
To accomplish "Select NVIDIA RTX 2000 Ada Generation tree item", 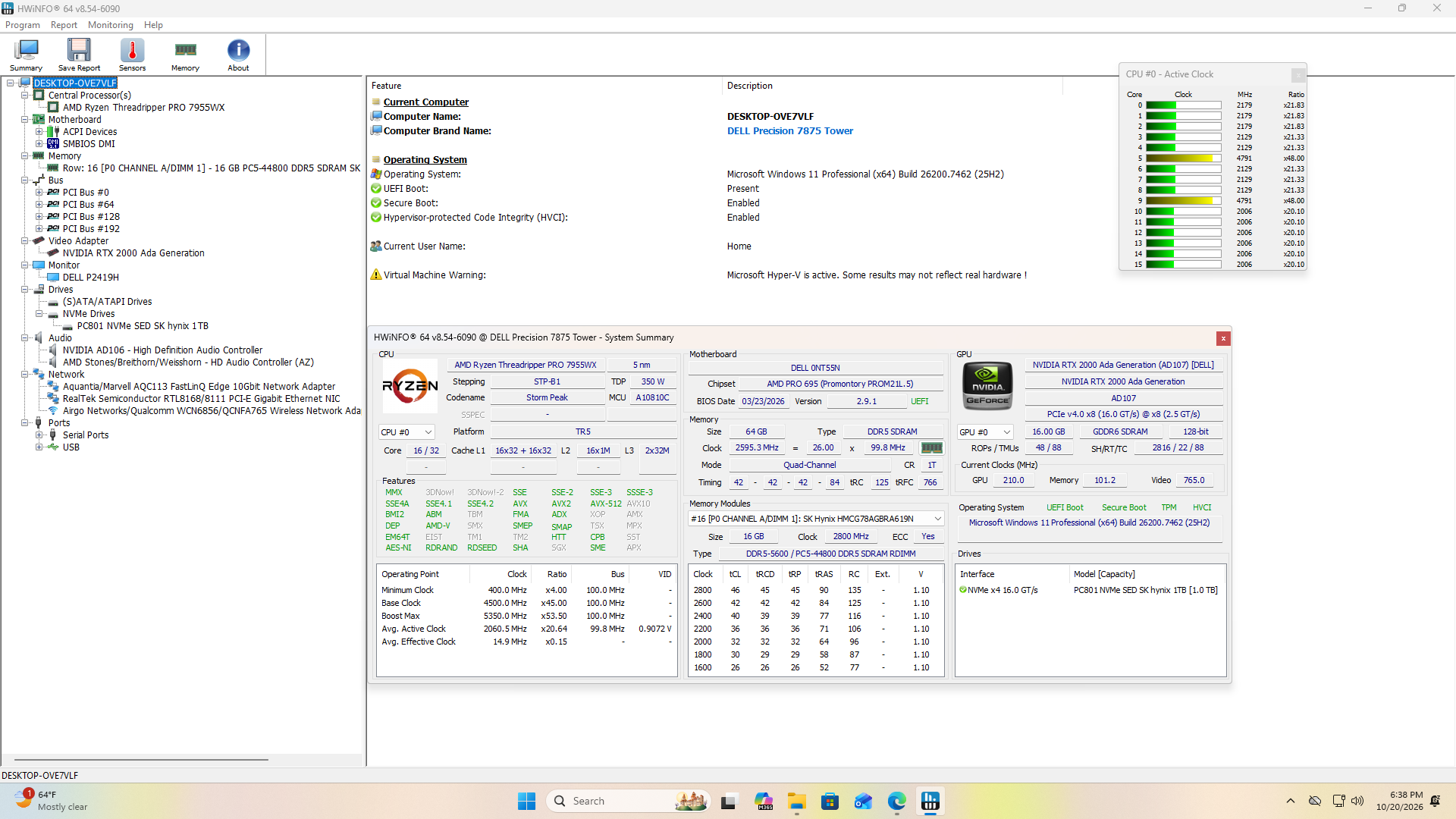I will click(x=133, y=253).
